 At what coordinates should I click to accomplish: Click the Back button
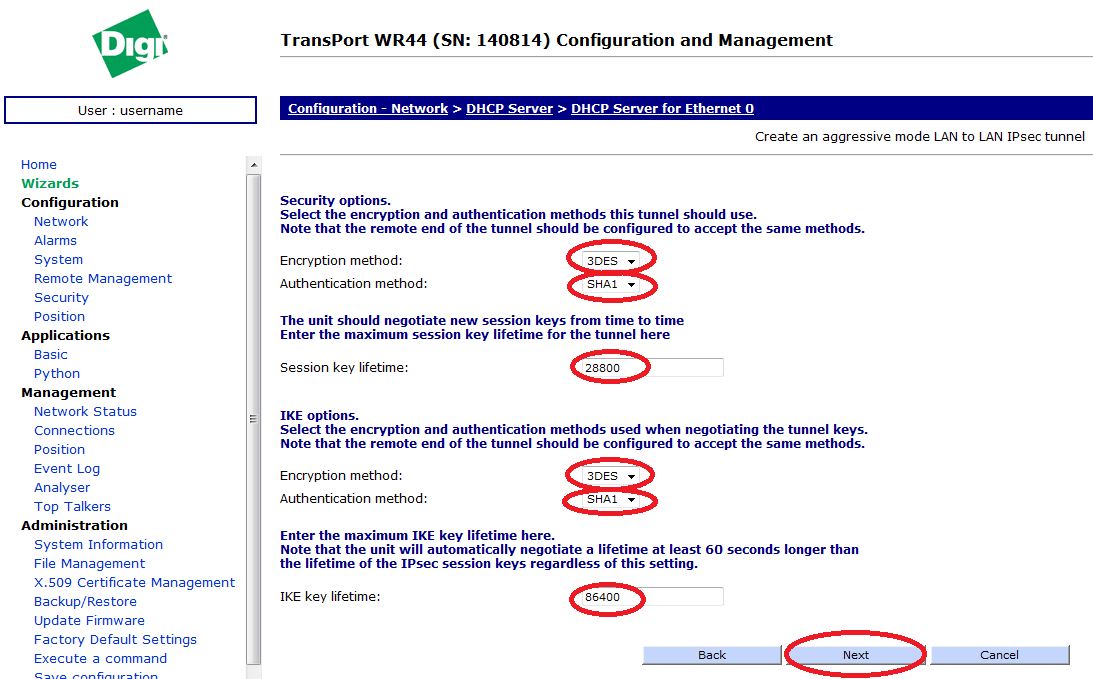(711, 655)
